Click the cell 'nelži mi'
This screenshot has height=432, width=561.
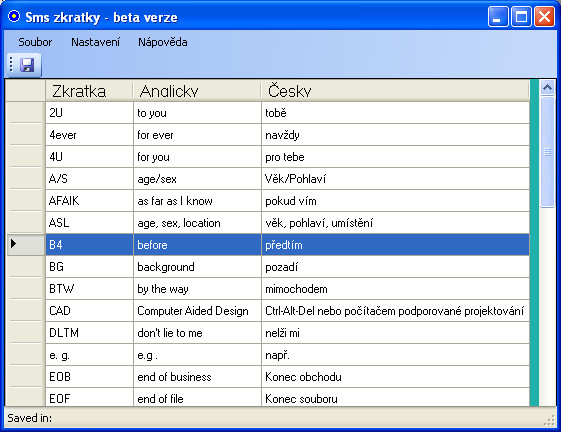pos(395,333)
